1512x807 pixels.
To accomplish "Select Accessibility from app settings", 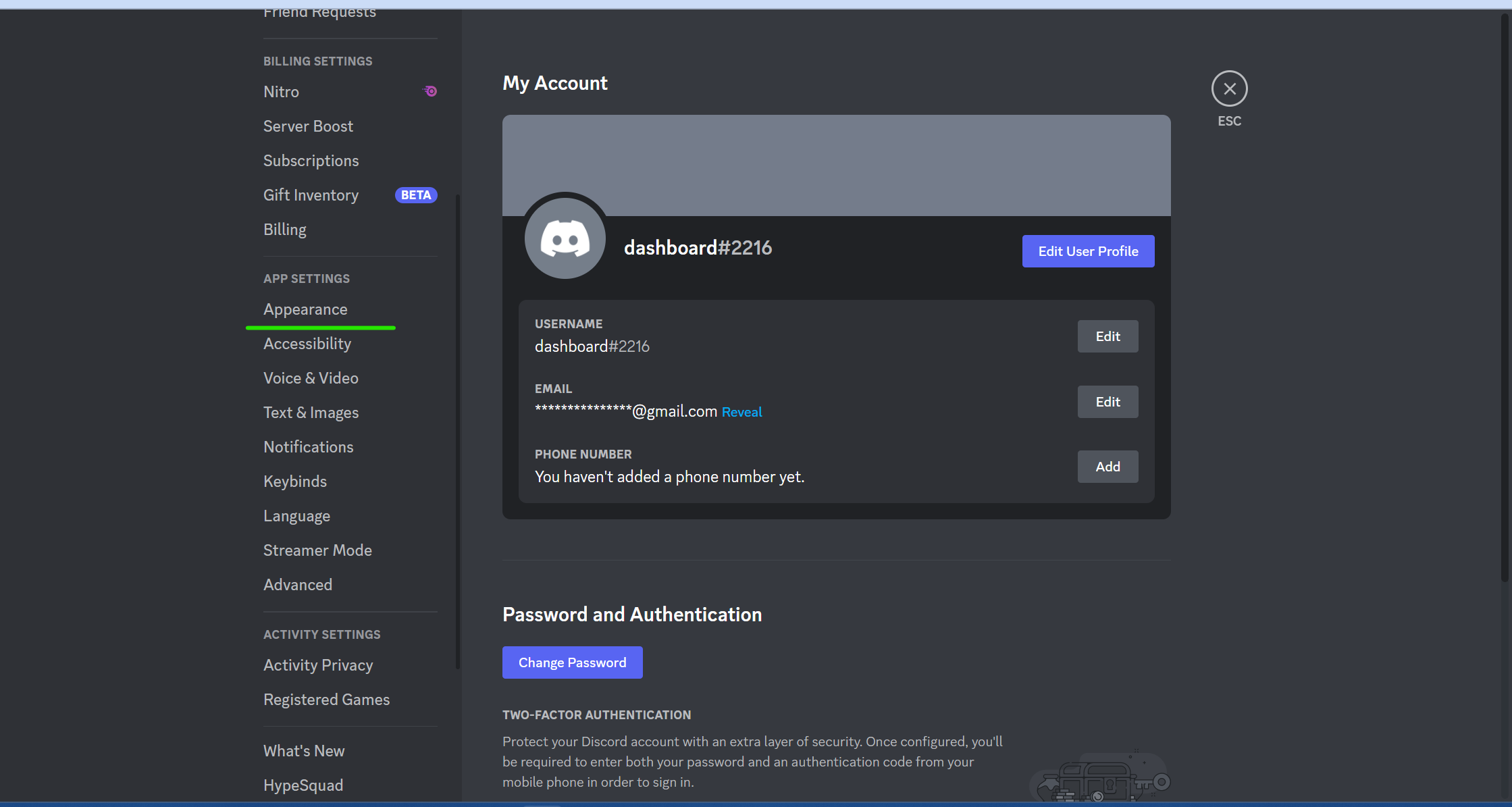I will tap(307, 343).
